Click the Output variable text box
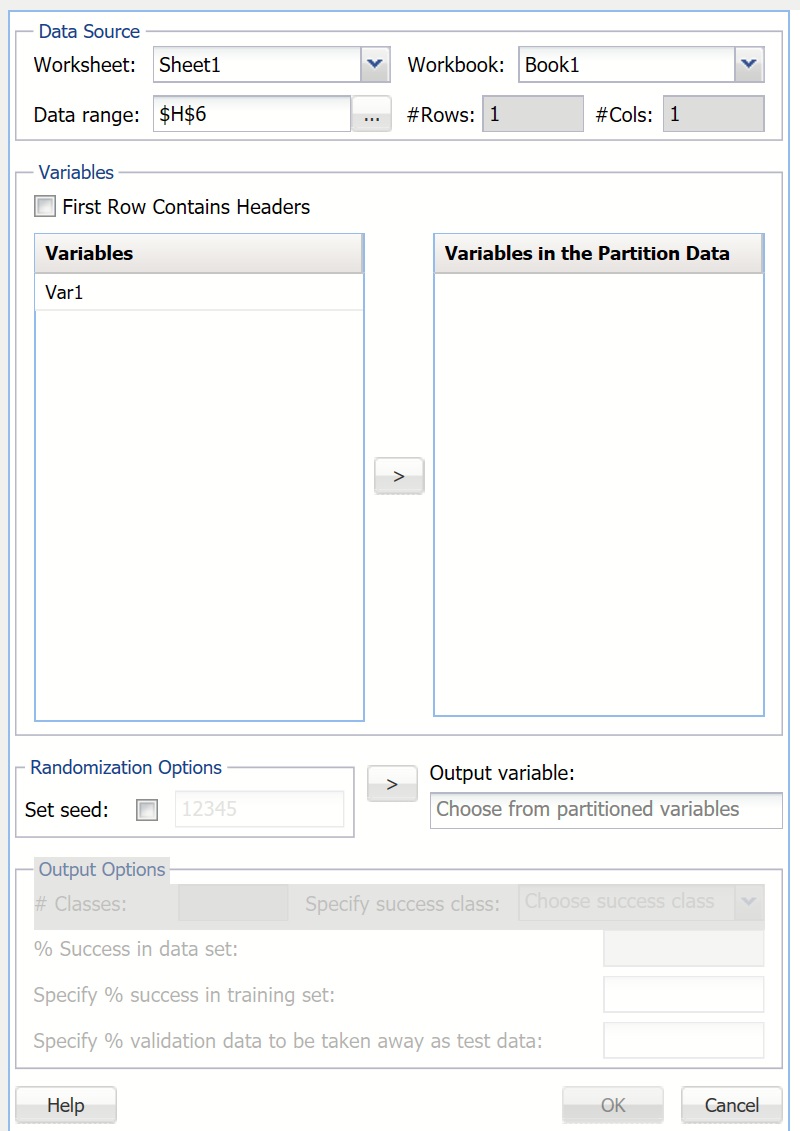The height and width of the screenshot is (1131, 800). (606, 810)
